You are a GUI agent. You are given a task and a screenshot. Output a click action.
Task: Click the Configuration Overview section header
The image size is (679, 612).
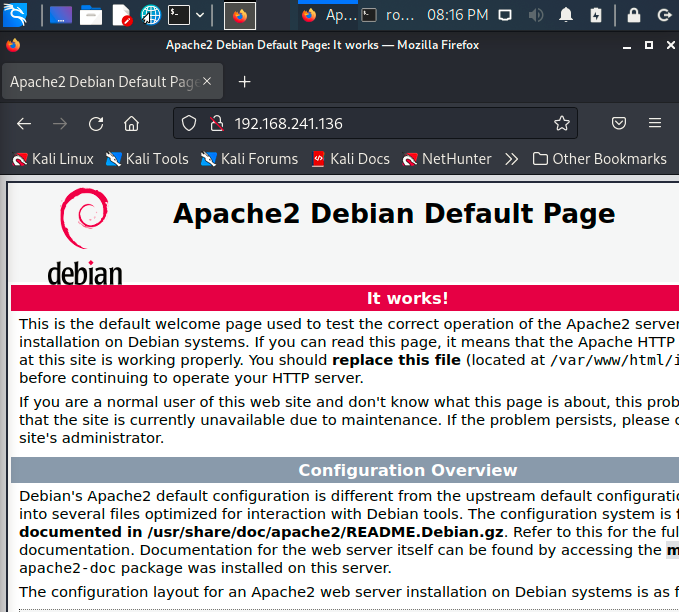pyautogui.click(x=345, y=470)
